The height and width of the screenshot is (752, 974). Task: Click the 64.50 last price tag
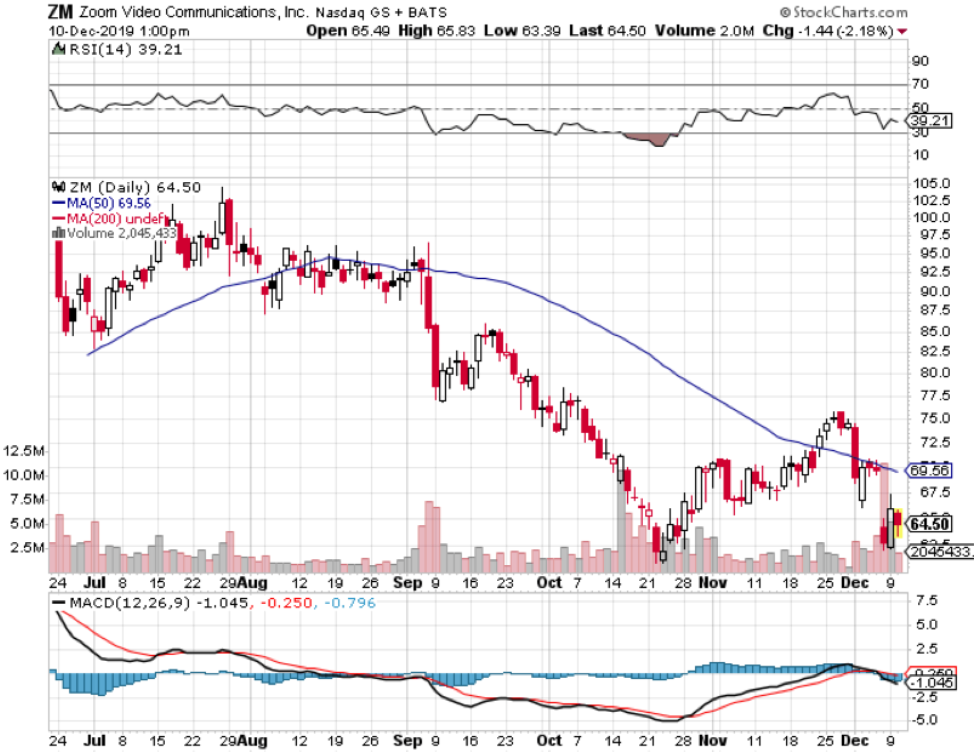tap(929, 524)
